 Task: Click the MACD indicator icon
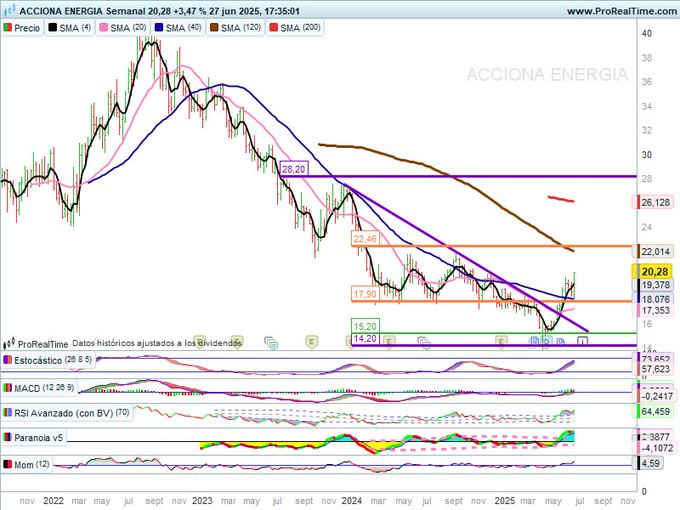7,388
